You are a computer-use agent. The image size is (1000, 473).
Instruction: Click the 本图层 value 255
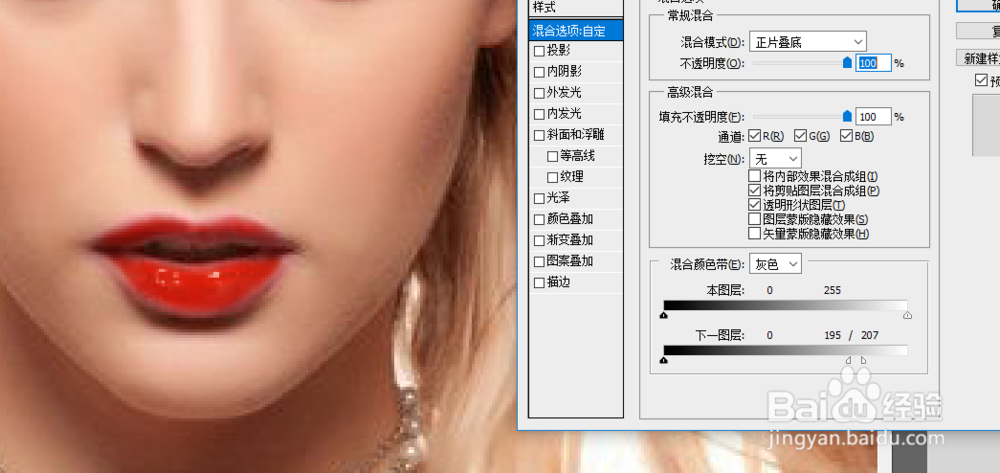[x=832, y=291]
